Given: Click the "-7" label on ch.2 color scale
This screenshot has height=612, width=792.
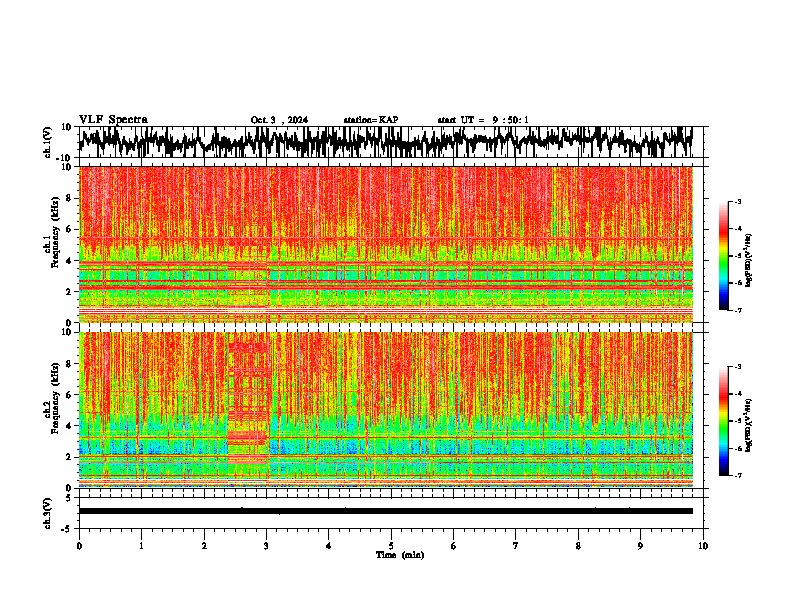Looking at the screenshot, I should click(x=738, y=476).
